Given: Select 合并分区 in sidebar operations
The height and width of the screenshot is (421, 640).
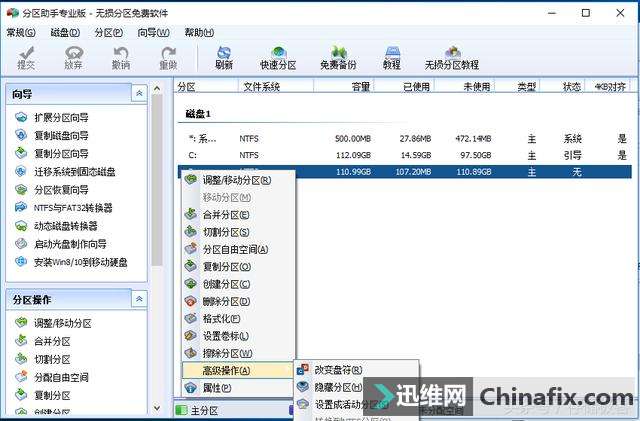Looking at the screenshot, I should 42,341.
